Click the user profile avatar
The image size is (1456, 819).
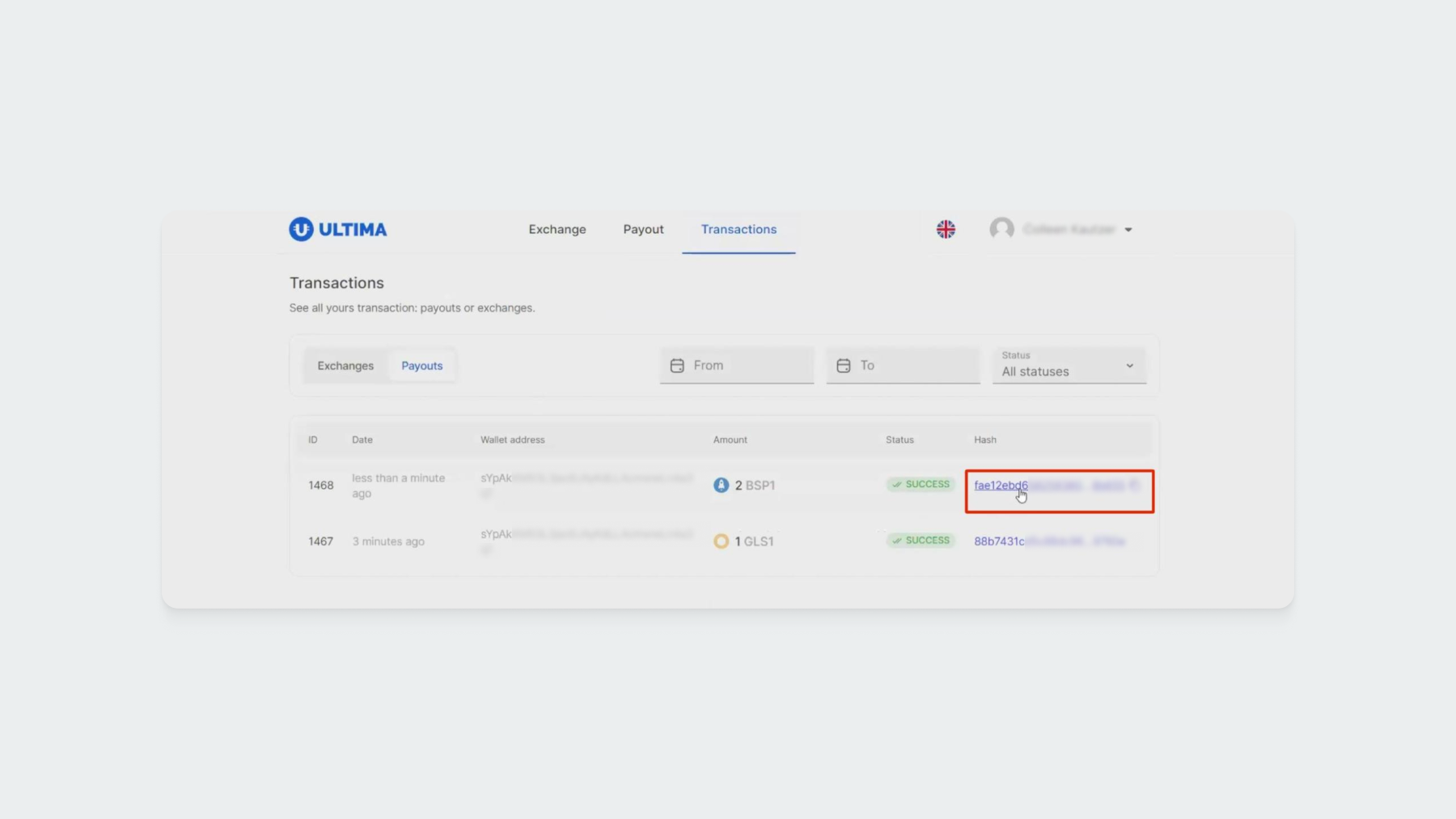(1001, 229)
